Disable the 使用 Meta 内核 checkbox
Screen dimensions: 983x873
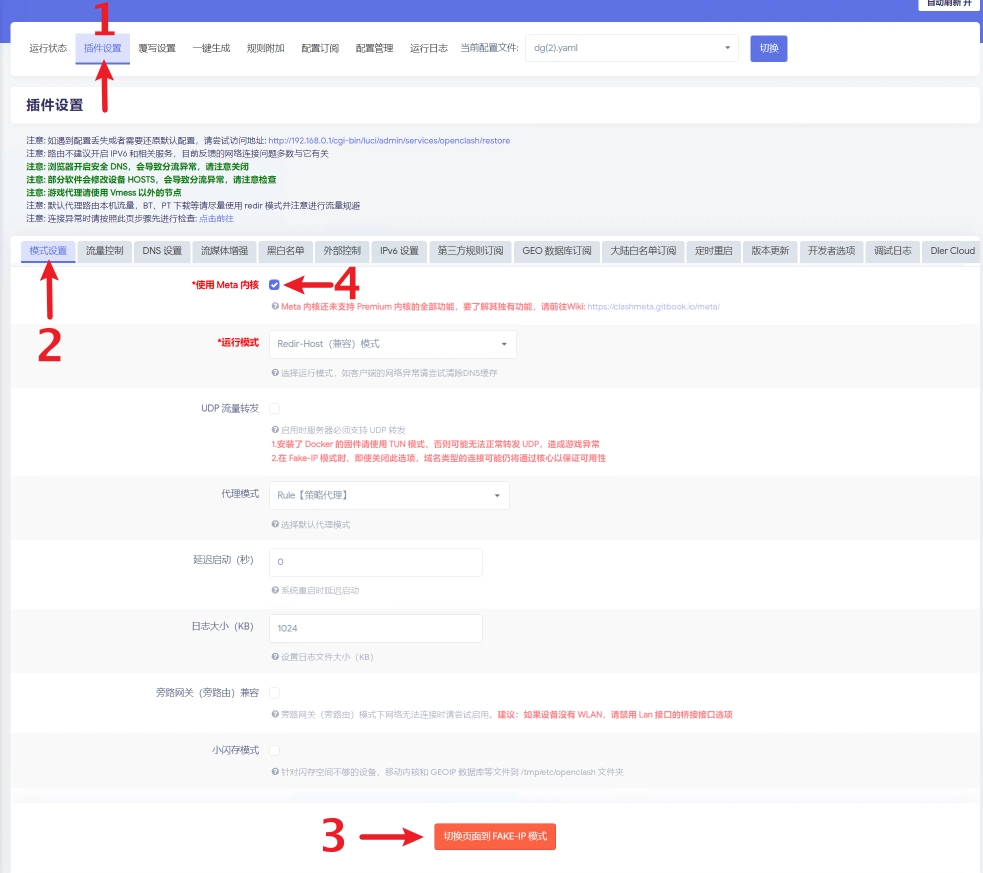[274, 285]
